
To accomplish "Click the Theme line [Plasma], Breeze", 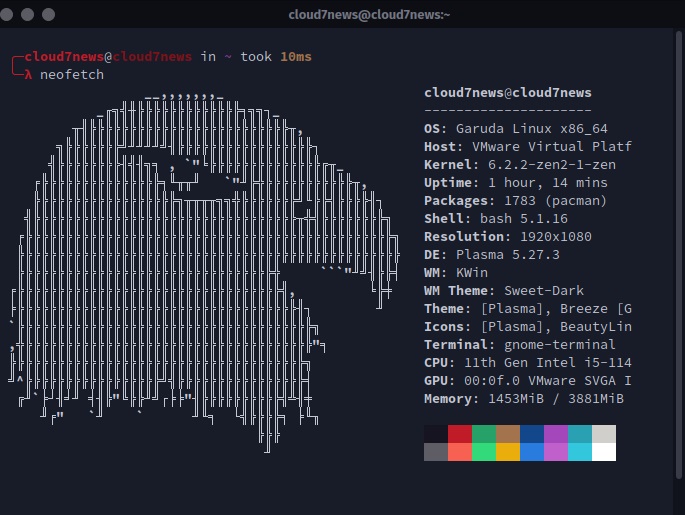I will (528, 309).
